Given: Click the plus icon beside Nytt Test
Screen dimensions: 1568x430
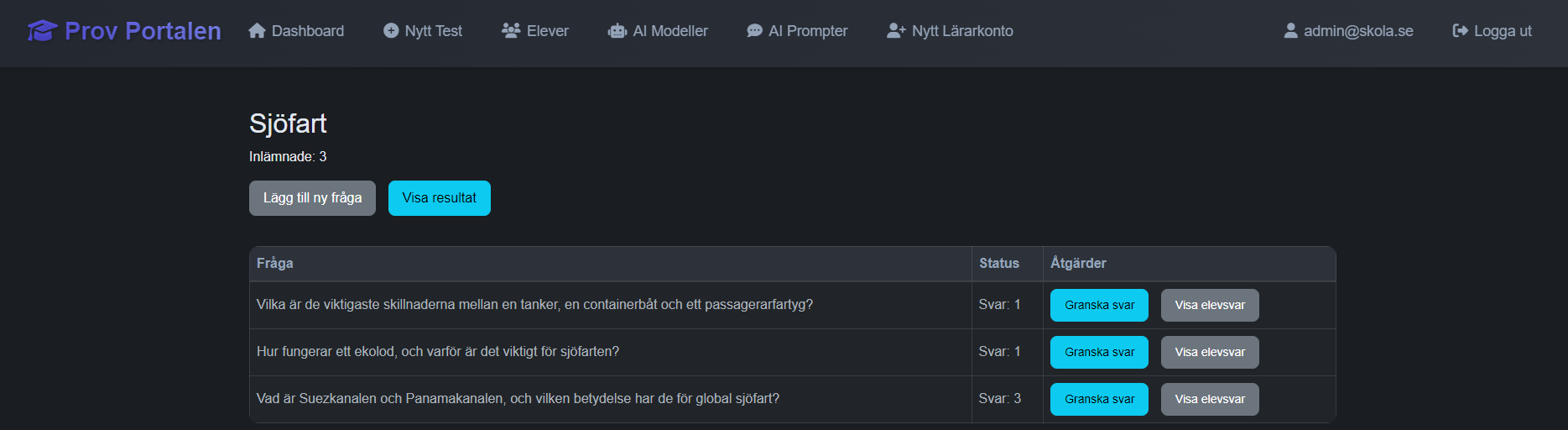Looking at the screenshot, I should point(391,30).
